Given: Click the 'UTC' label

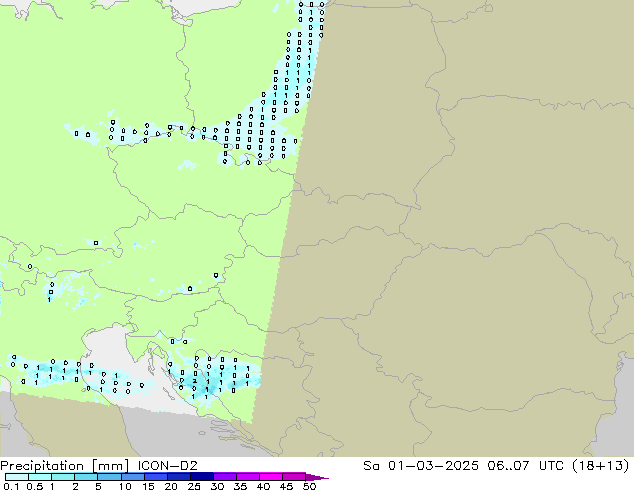Looking at the screenshot, I should point(552,466).
